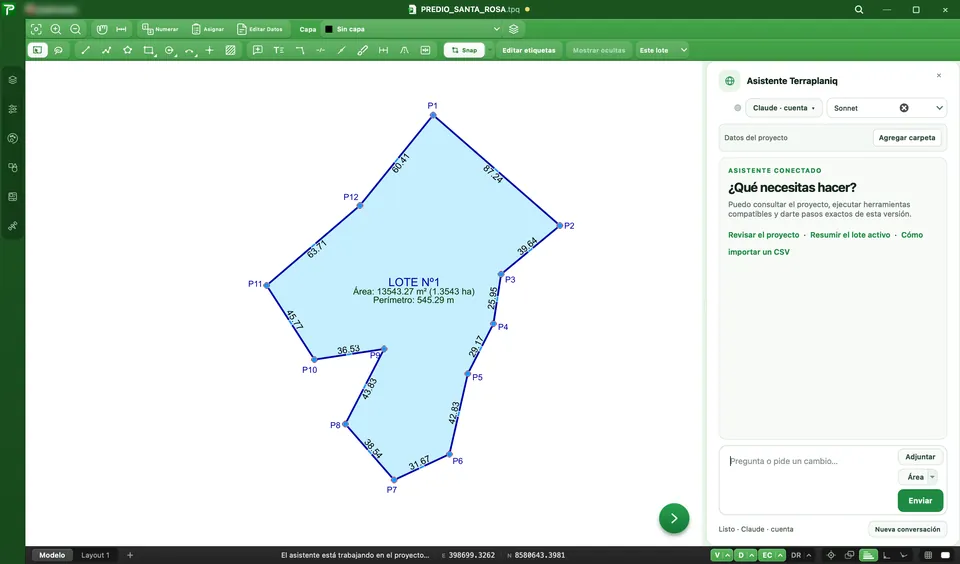Click the green round arrow button

point(674,519)
